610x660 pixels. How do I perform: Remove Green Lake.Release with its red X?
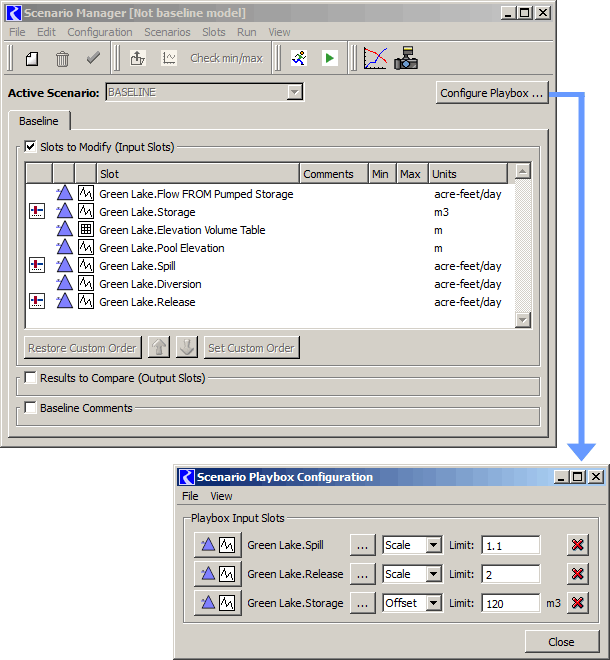pos(578,574)
